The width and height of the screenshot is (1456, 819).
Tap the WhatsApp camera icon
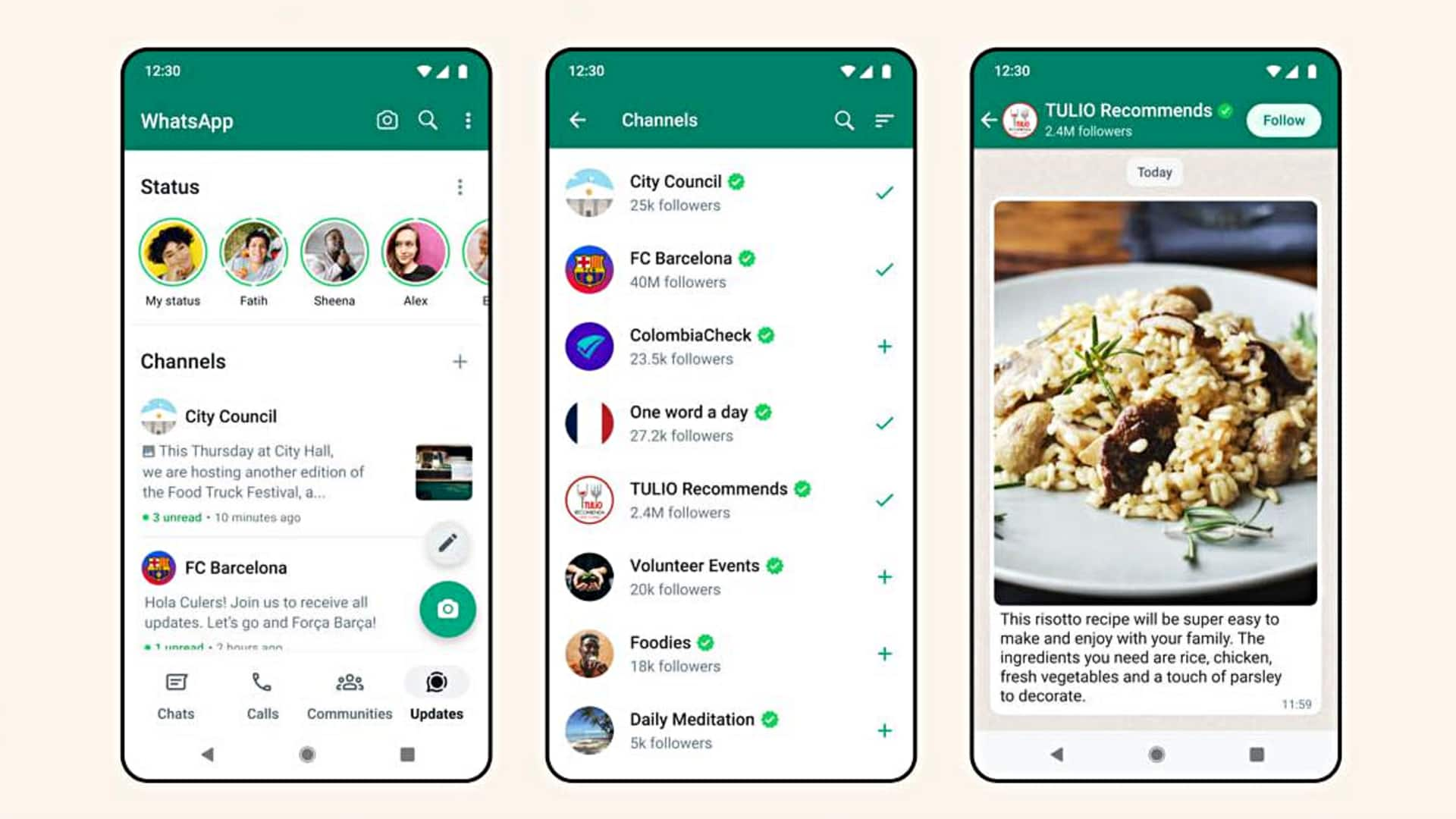click(388, 120)
